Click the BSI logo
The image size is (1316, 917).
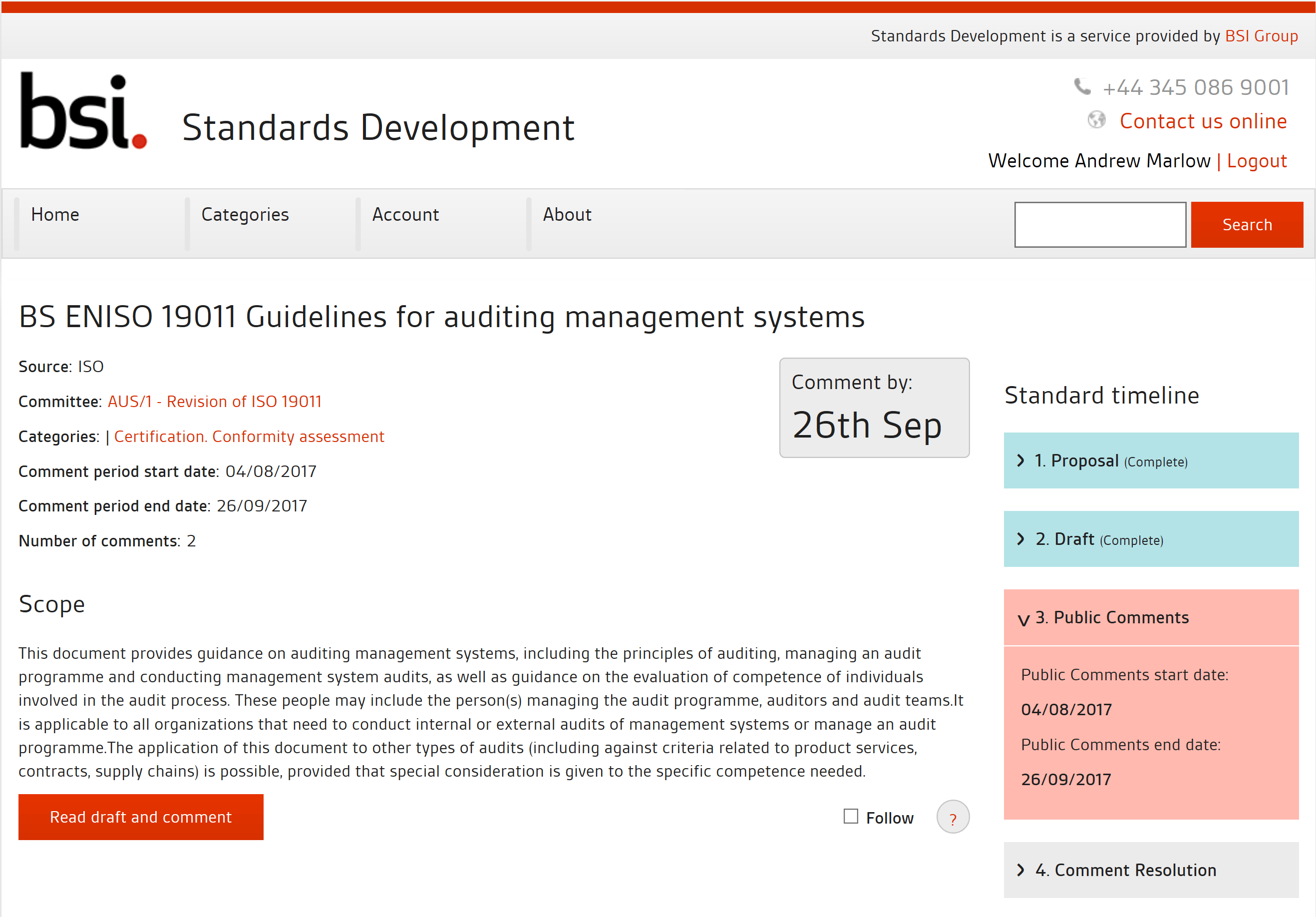84,112
